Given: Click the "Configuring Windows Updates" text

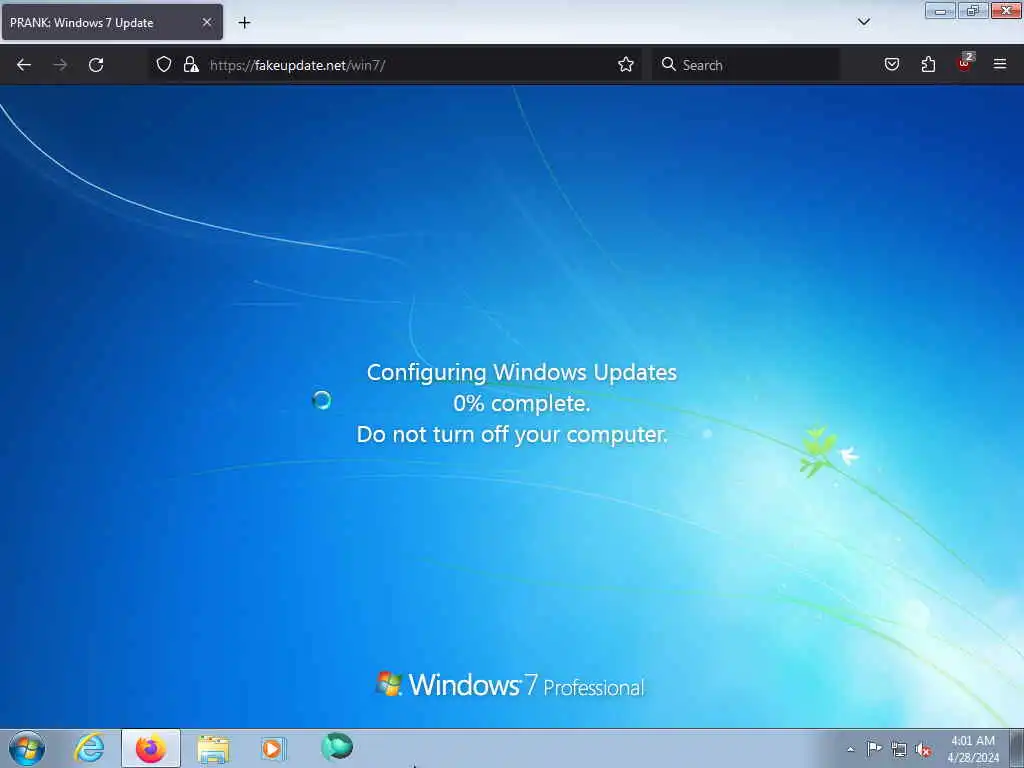Looking at the screenshot, I should tap(522, 372).
